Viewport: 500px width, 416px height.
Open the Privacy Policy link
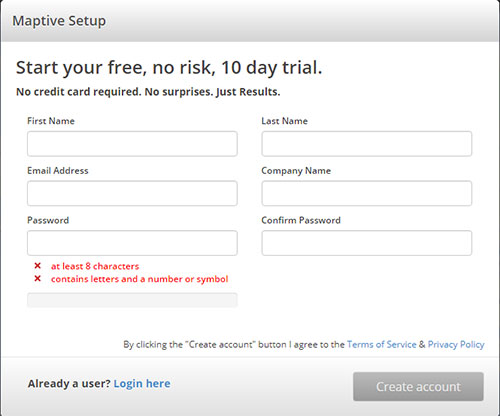pos(456,345)
